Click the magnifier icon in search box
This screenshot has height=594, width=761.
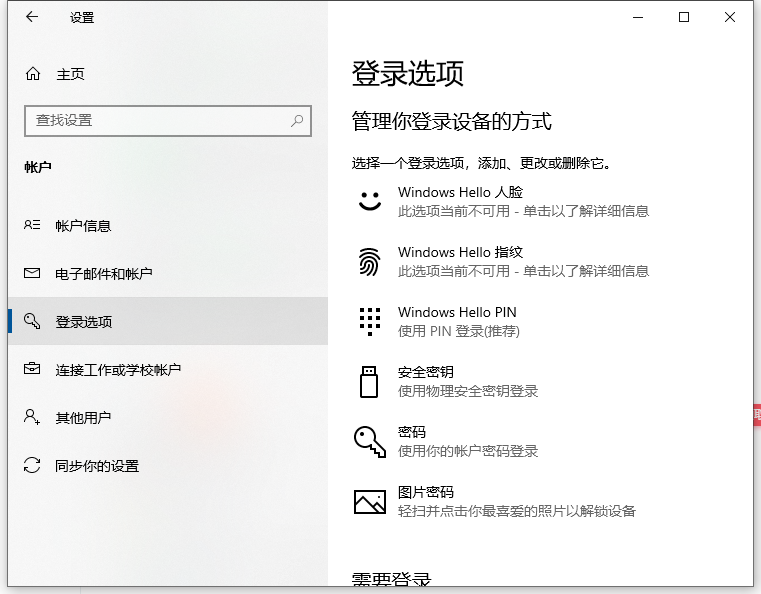pyautogui.click(x=297, y=120)
